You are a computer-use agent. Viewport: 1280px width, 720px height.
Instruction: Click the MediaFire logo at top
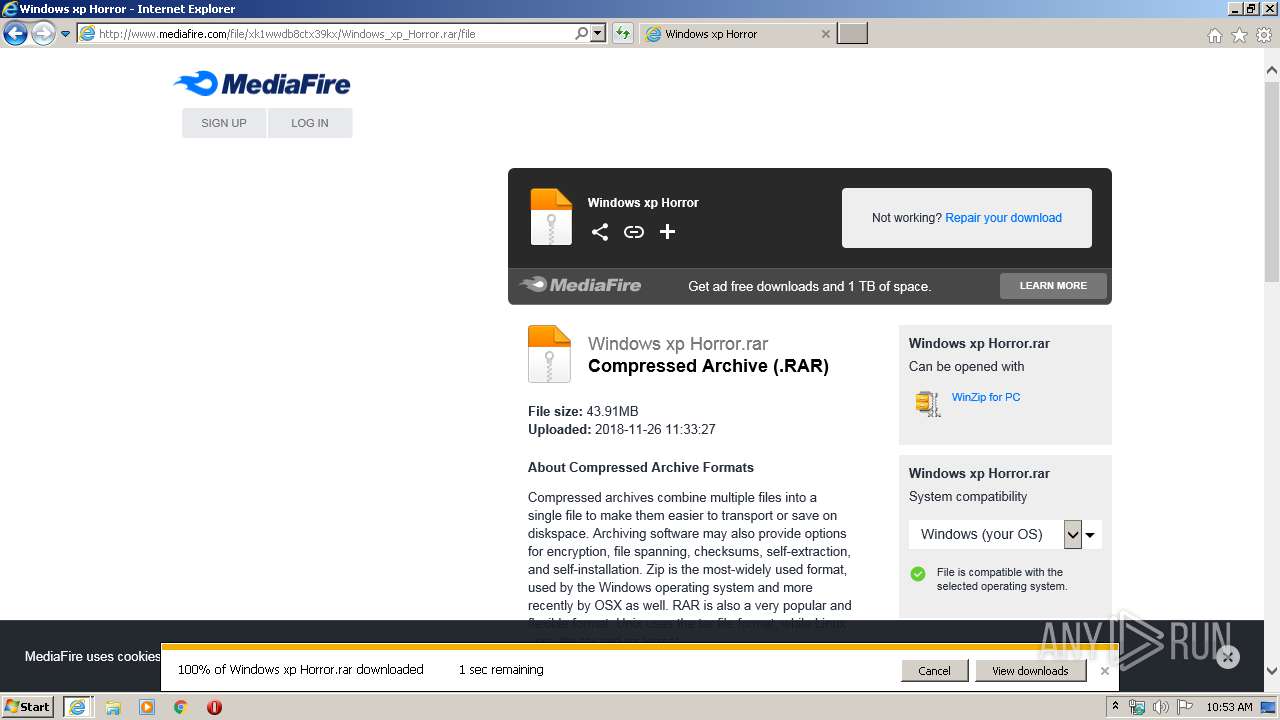pyautogui.click(x=262, y=84)
